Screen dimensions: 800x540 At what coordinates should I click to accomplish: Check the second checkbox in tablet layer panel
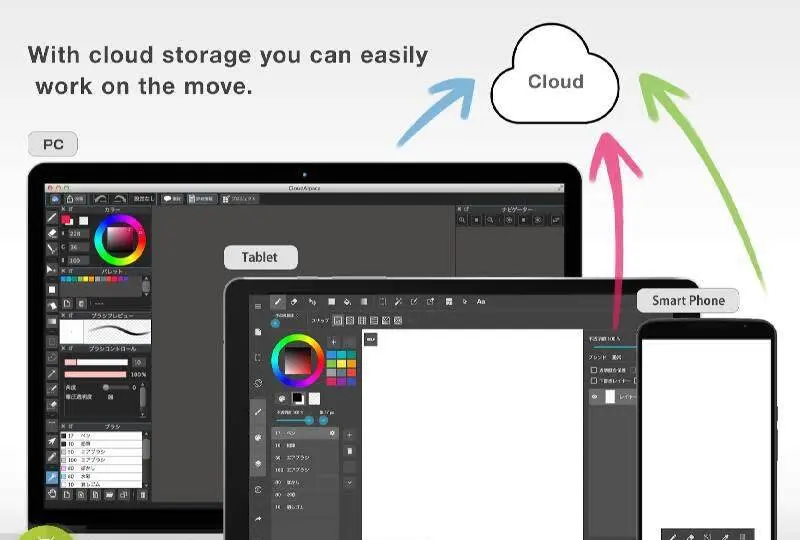[x=593, y=381]
